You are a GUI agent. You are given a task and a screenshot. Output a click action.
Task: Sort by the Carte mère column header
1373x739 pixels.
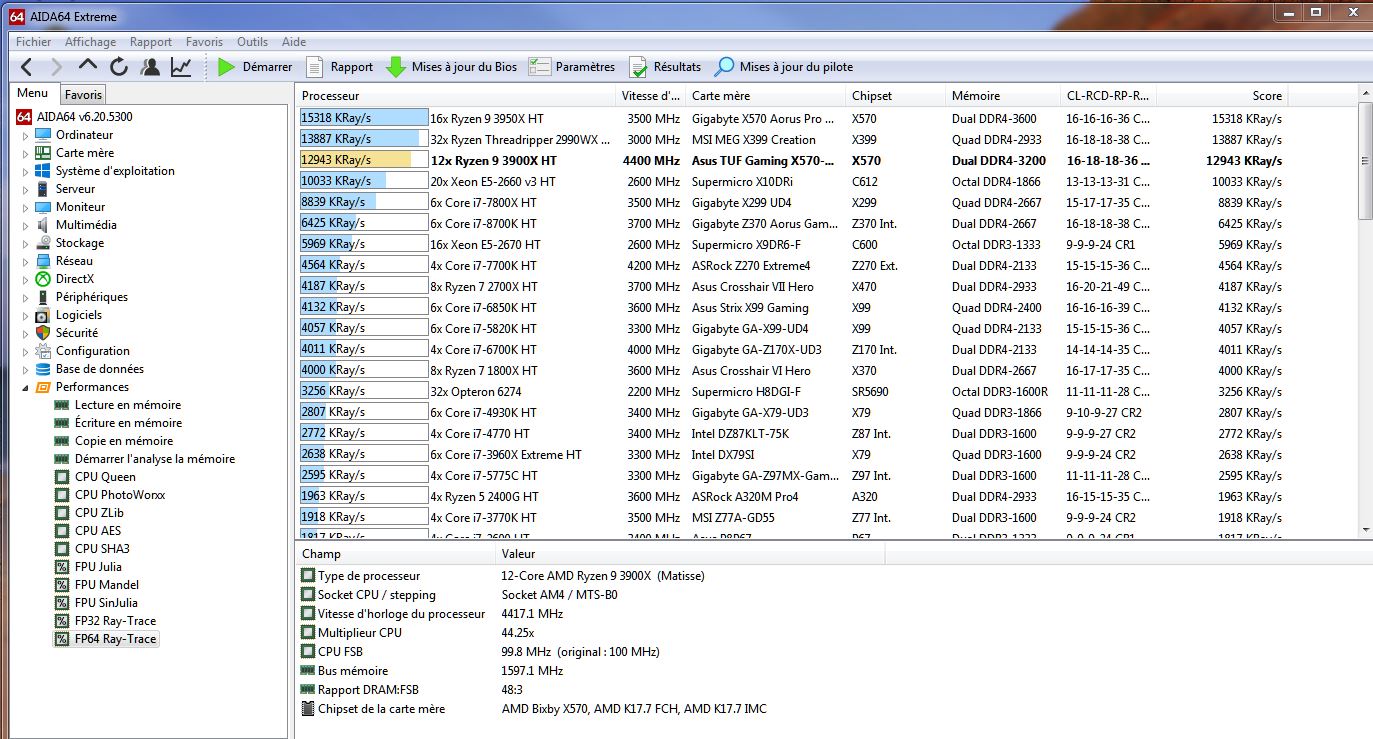(x=765, y=96)
